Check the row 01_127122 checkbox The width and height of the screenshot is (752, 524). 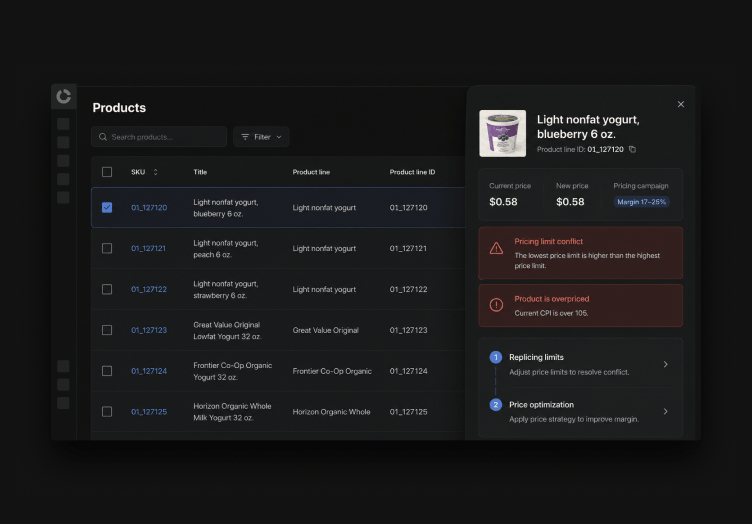(x=107, y=290)
